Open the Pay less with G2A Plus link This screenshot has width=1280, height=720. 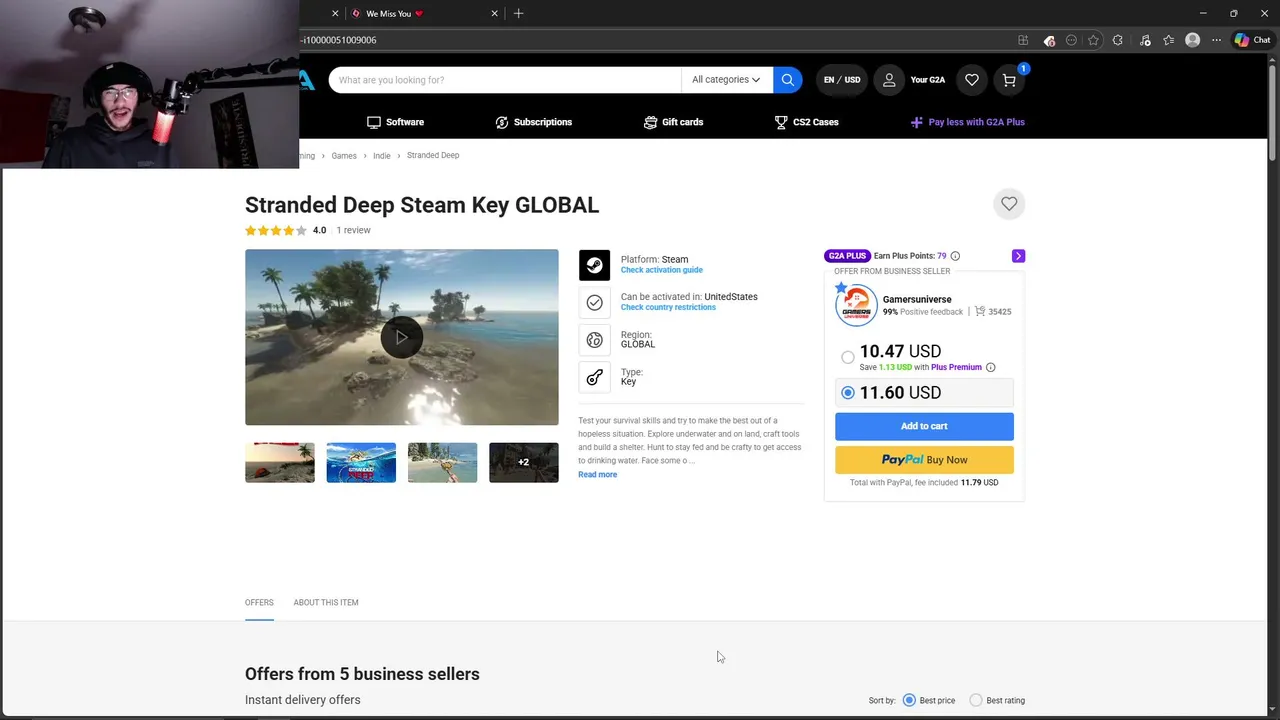click(x=967, y=122)
